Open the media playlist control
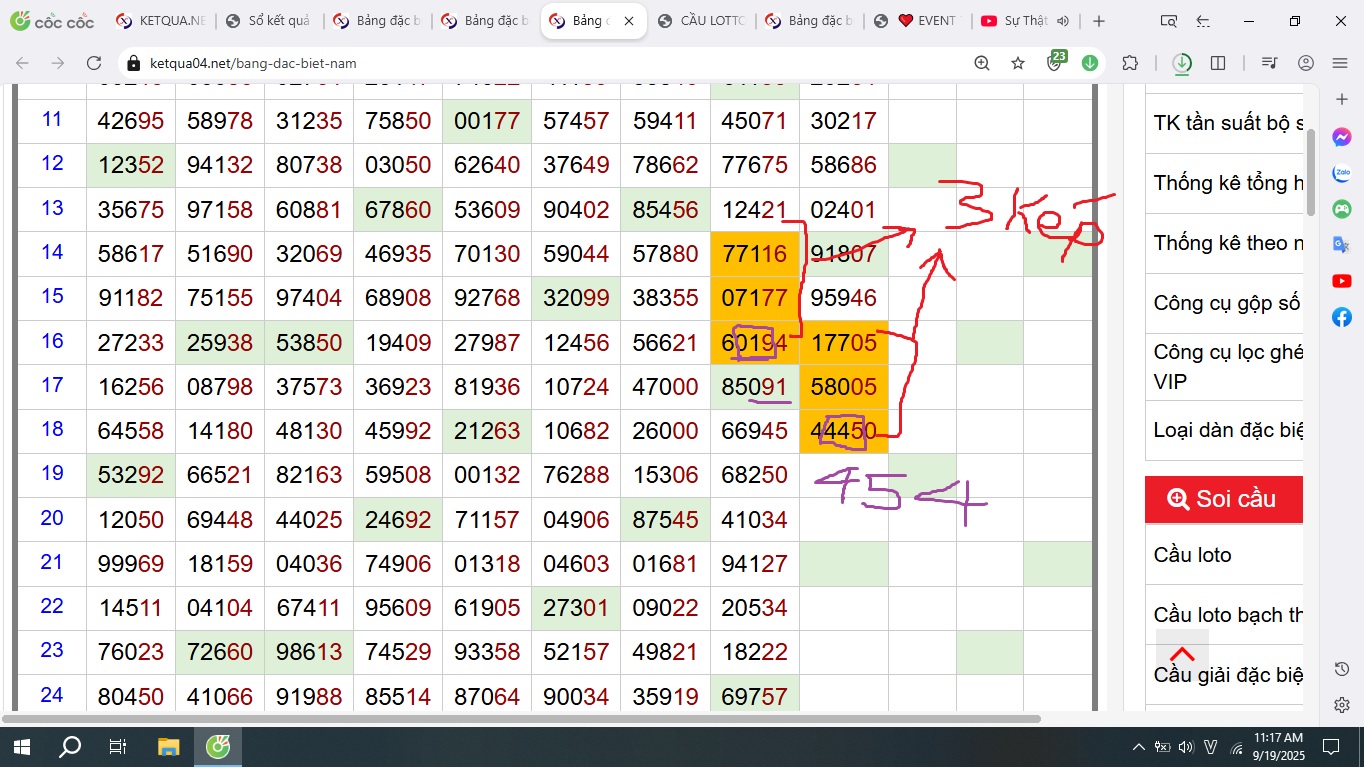Screen dimensions: 1366x768 pyautogui.click(x=1270, y=63)
